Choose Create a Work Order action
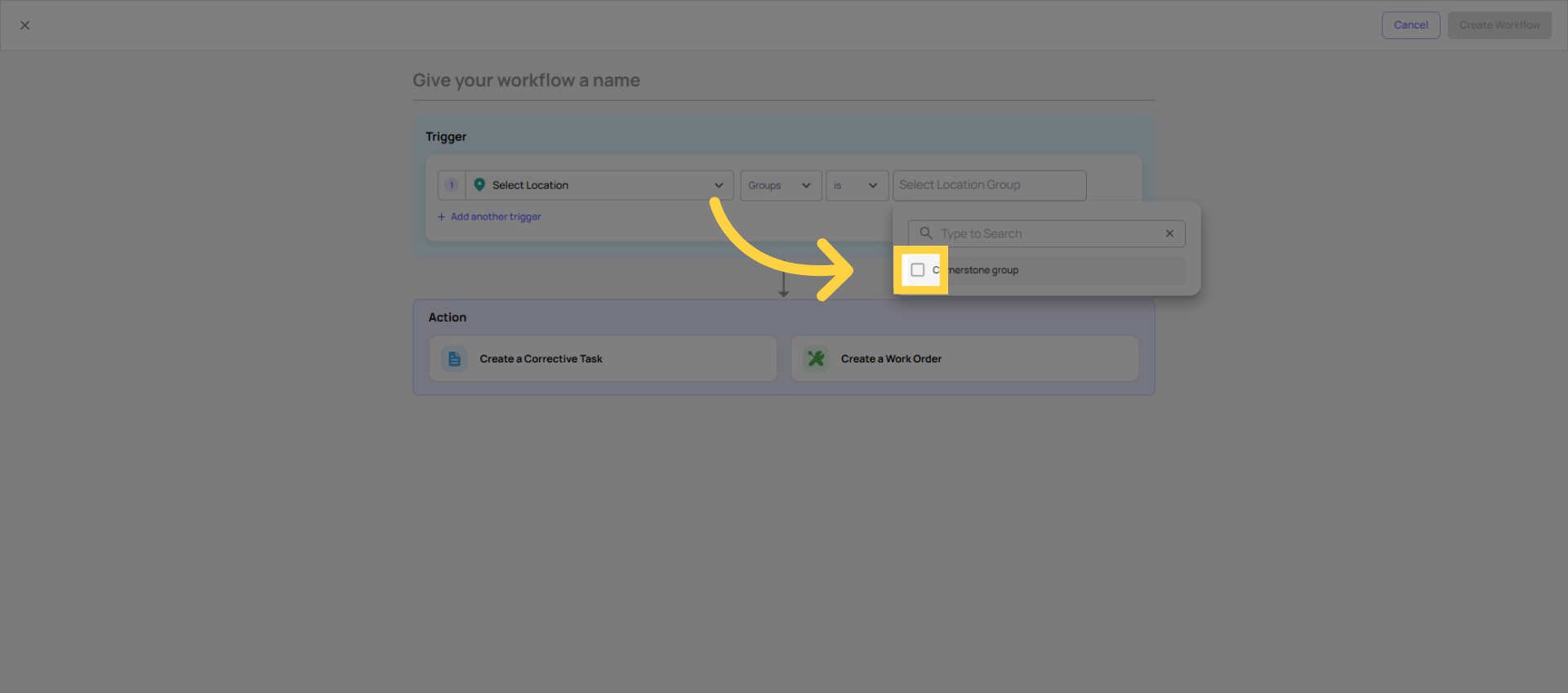This screenshot has height=693, width=1568. click(964, 358)
